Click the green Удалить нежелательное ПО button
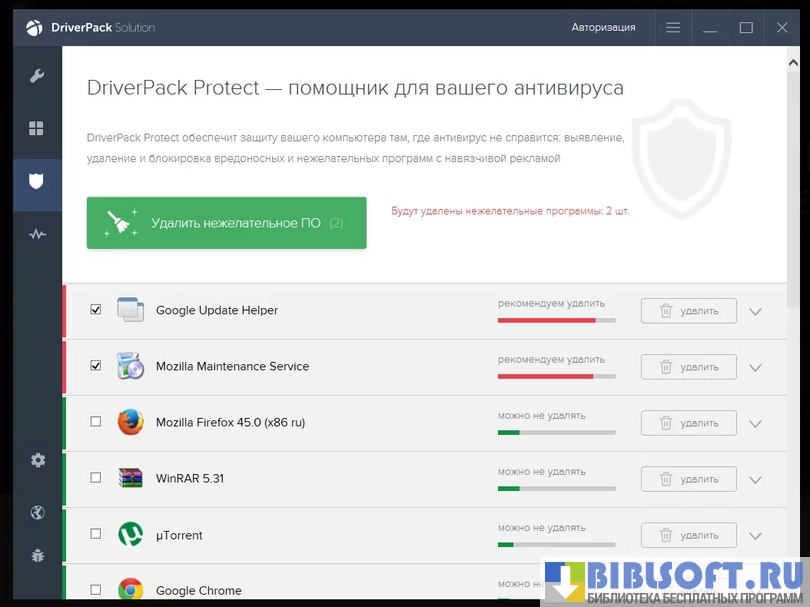810x607 pixels. tap(226, 223)
